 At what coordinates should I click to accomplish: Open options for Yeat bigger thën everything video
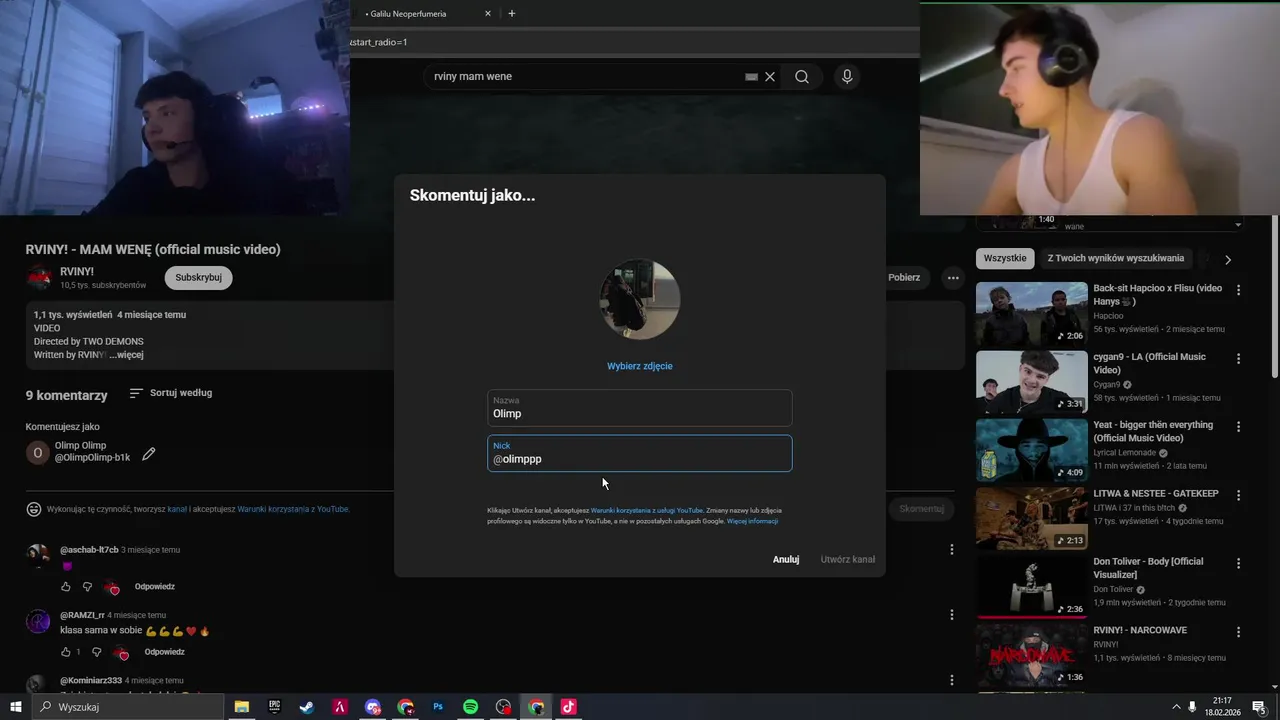coord(1238,426)
